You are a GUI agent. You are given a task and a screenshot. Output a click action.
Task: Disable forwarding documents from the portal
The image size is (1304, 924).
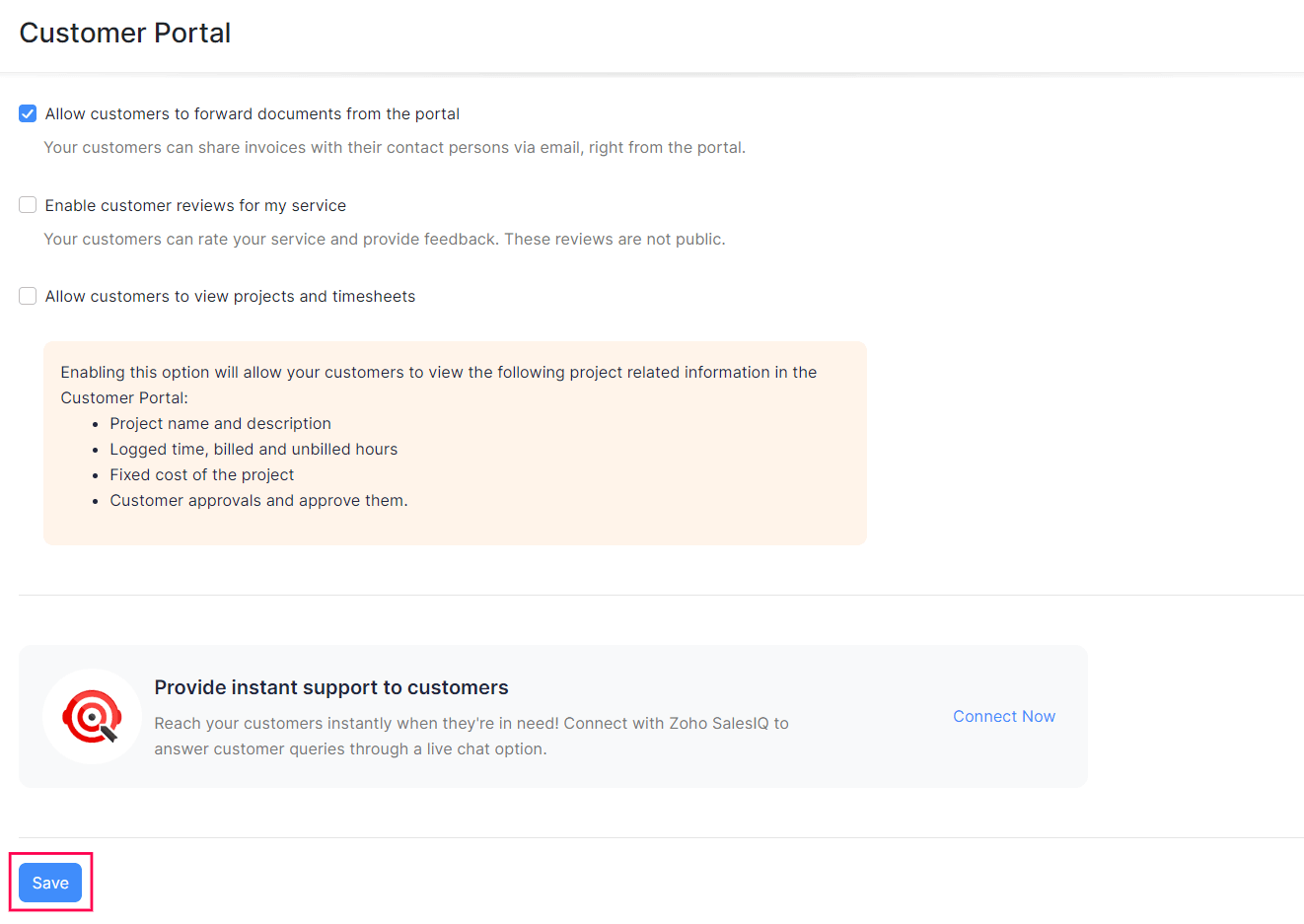pyautogui.click(x=27, y=113)
